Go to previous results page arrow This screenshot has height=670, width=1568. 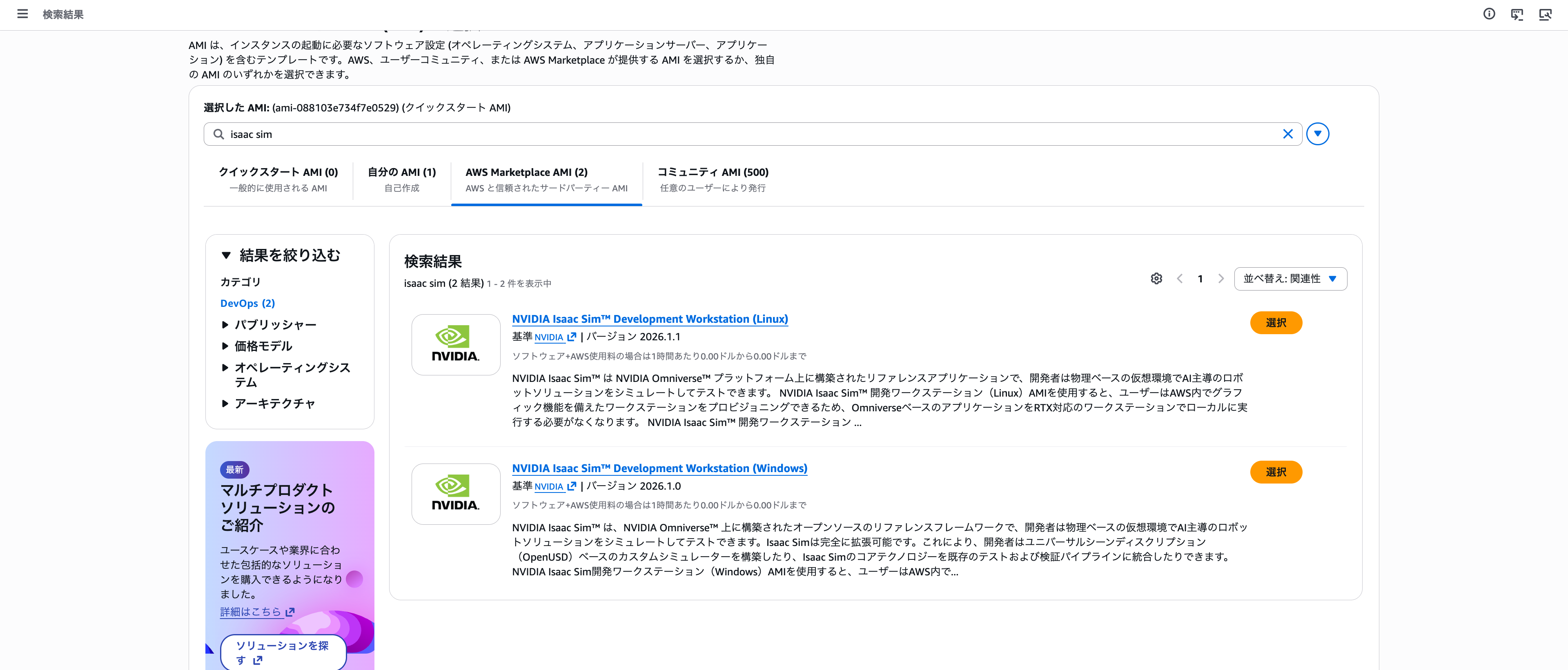(x=1180, y=278)
